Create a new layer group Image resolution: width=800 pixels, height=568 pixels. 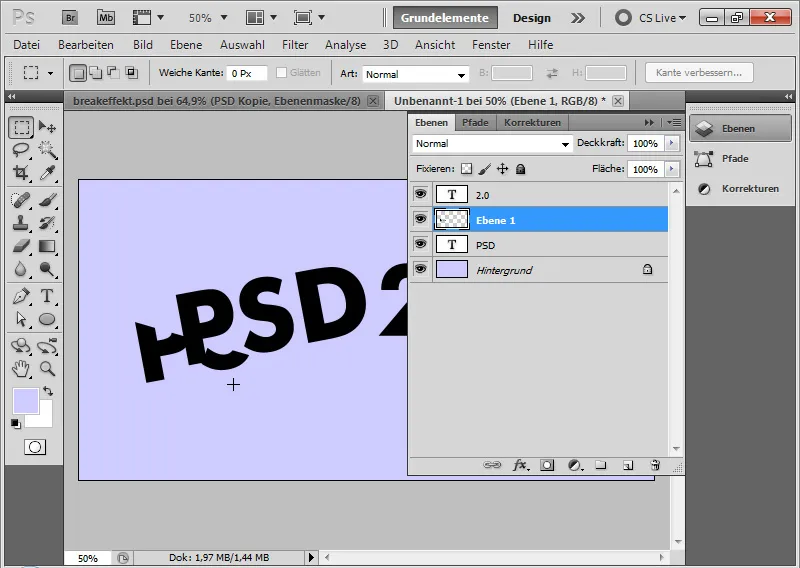coord(601,465)
